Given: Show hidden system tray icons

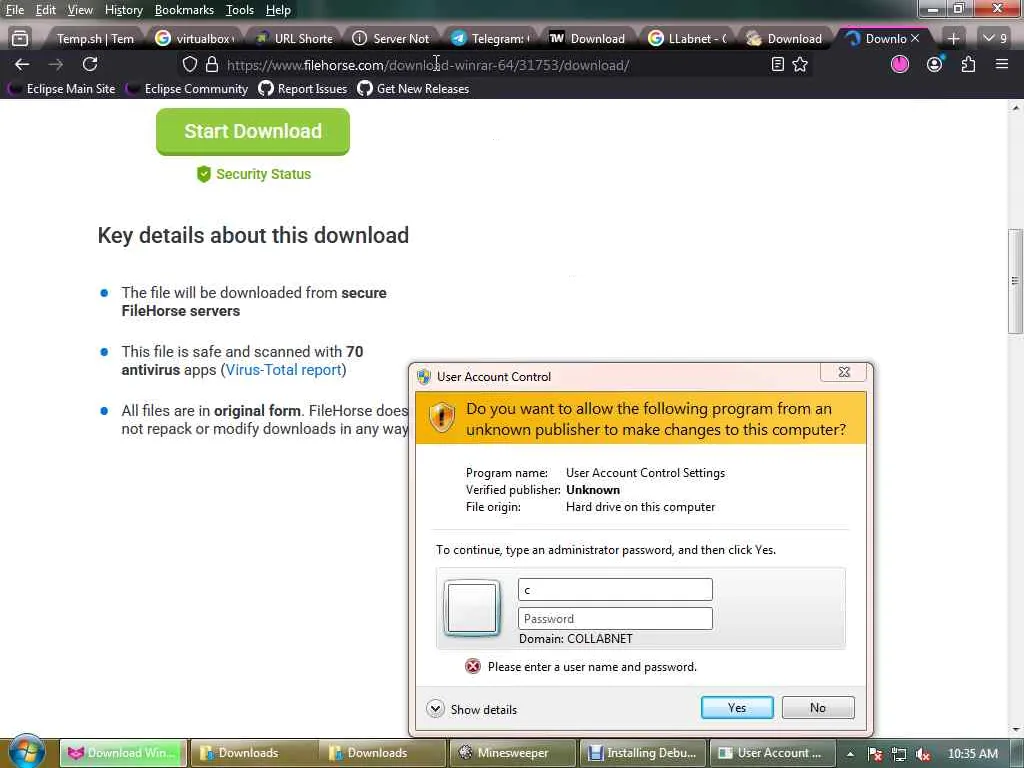Looking at the screenshot, I should [850, 754].
